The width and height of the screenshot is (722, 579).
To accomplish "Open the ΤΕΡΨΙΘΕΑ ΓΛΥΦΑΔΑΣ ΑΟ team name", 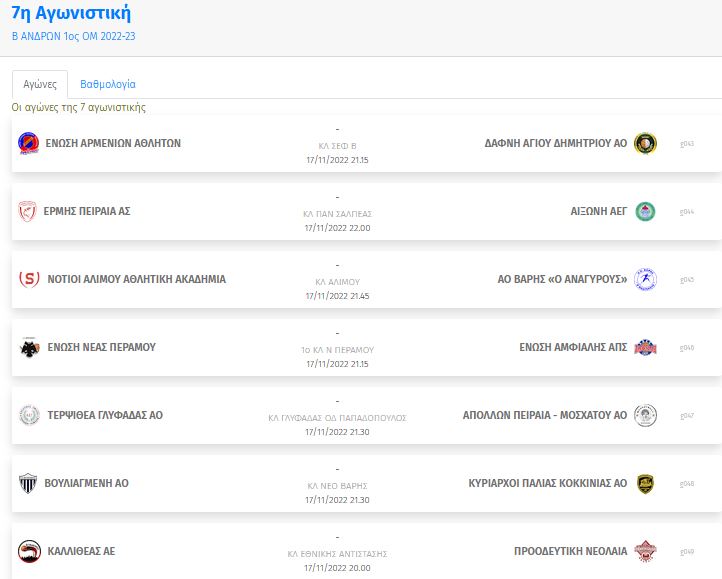I will (x=105, y=415).
